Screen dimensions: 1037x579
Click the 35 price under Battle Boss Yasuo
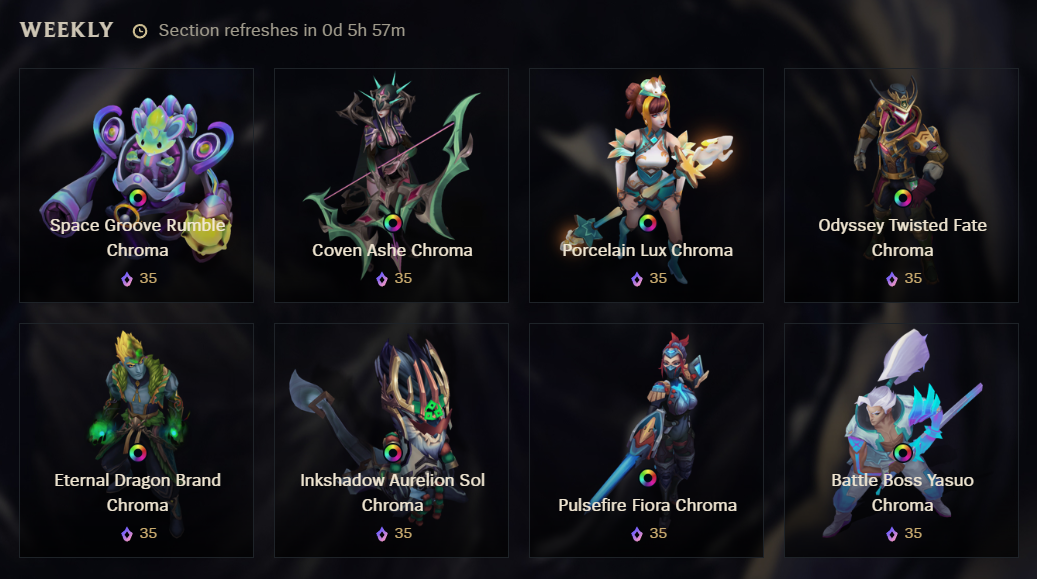pos(913,533)
